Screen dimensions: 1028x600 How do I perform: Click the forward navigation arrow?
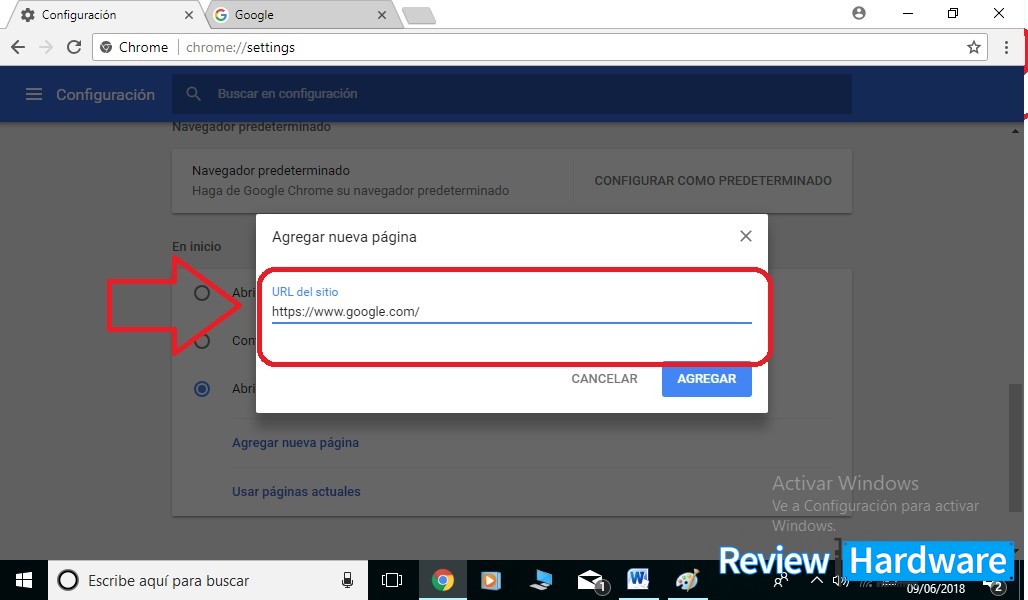tap(46, 47)
